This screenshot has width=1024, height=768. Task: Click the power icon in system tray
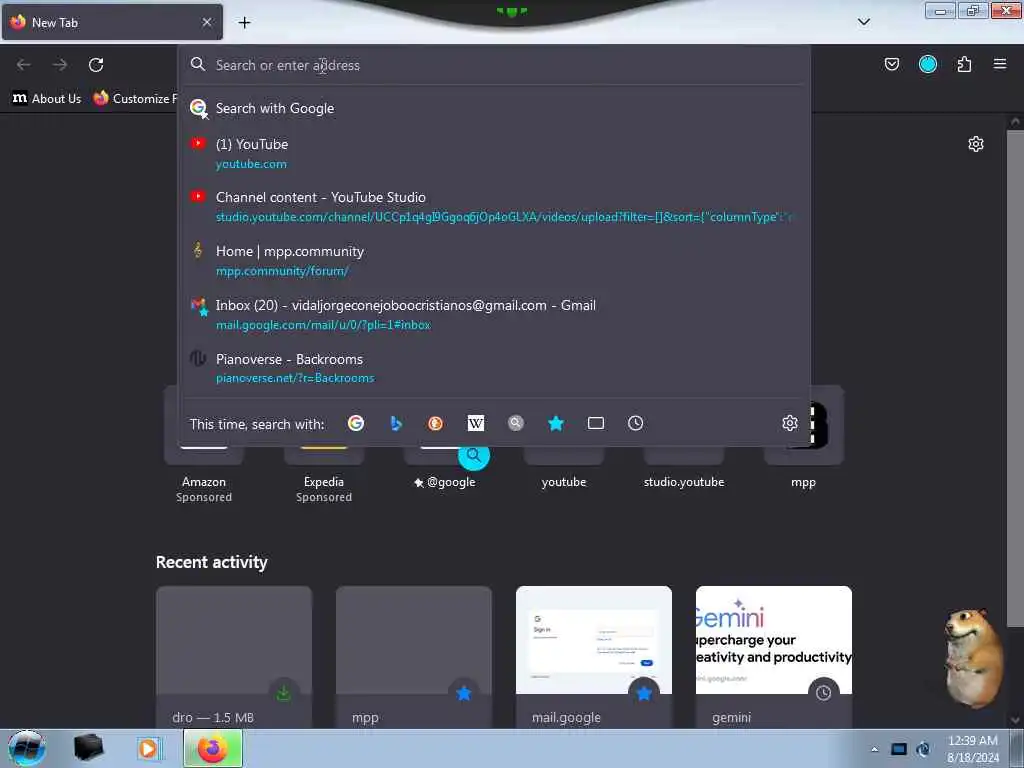923,749
